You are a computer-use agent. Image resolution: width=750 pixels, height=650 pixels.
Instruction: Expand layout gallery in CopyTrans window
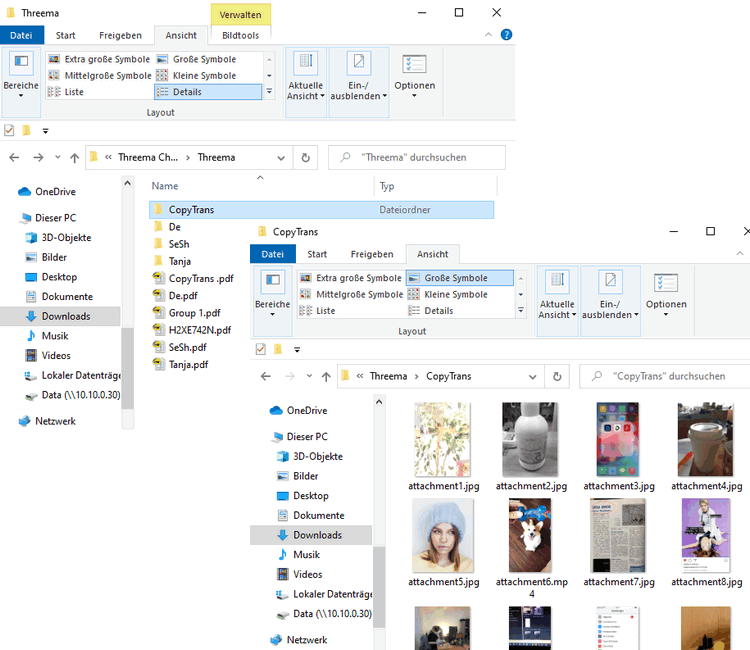pyautogui.click(x=521, y=310)
